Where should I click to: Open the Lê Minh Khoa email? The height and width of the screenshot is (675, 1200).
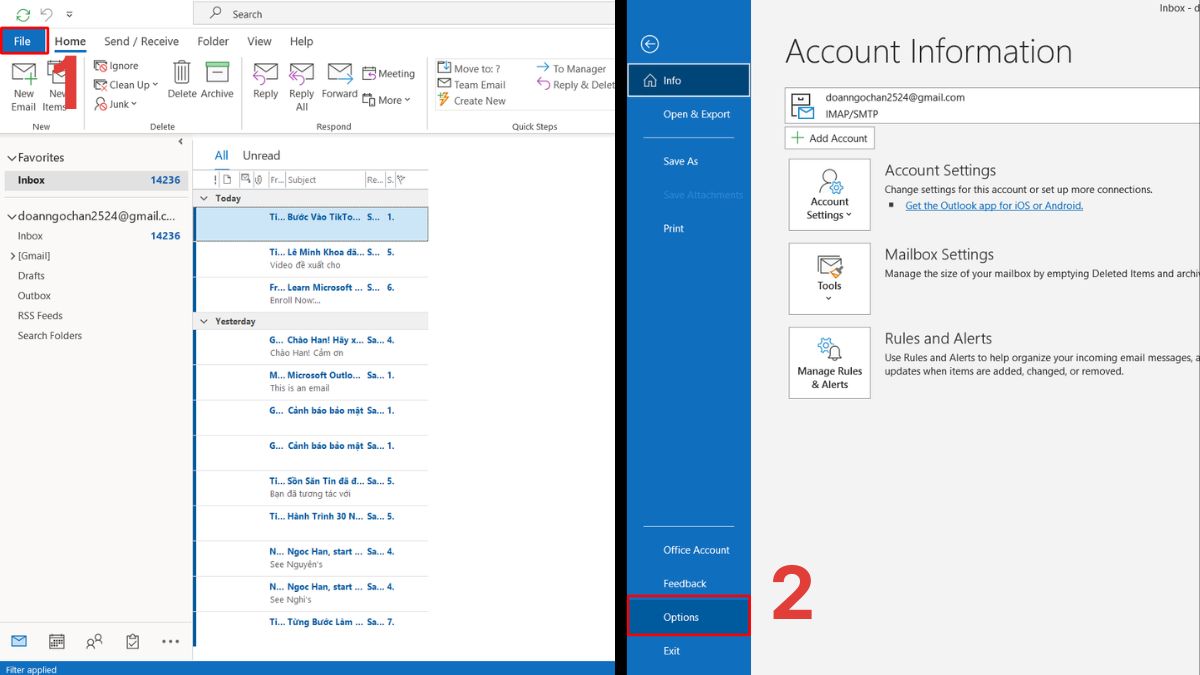pyautogui.click(x=311, y=259)
